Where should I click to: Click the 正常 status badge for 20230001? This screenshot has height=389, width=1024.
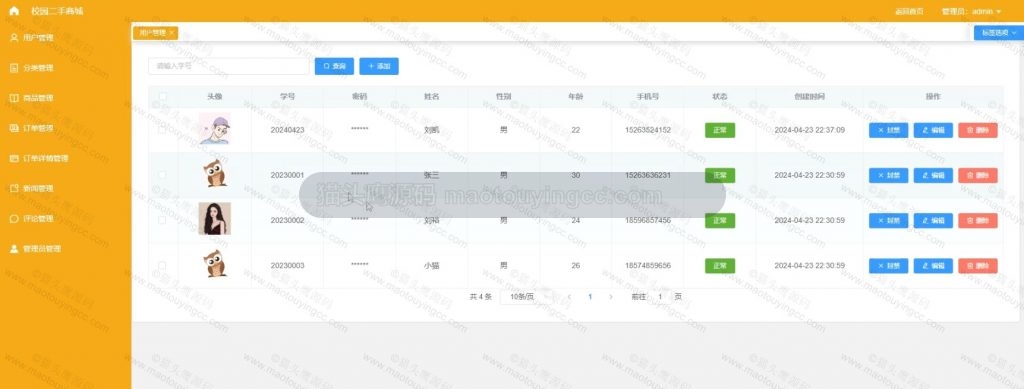720,175
